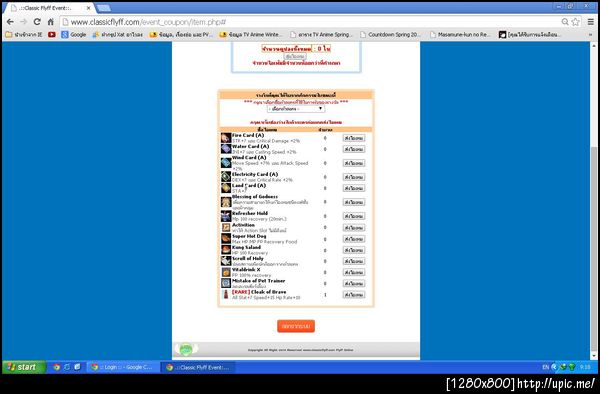Open the Chrome hamburger menu
The height and width of the screenshot is (394, 600).
coord(591,22)
